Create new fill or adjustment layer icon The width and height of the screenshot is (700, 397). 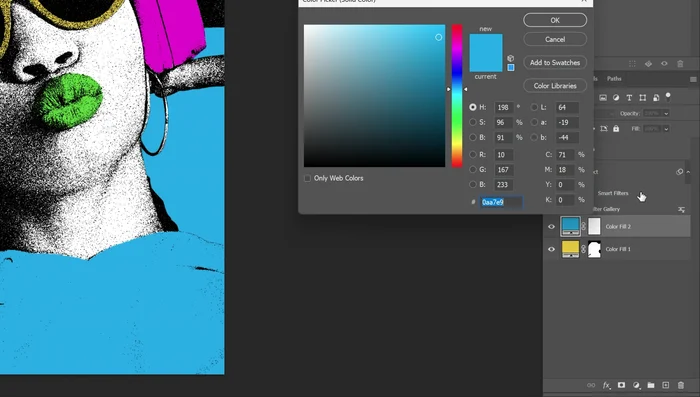pyautogui.click(x=636, y=385)
